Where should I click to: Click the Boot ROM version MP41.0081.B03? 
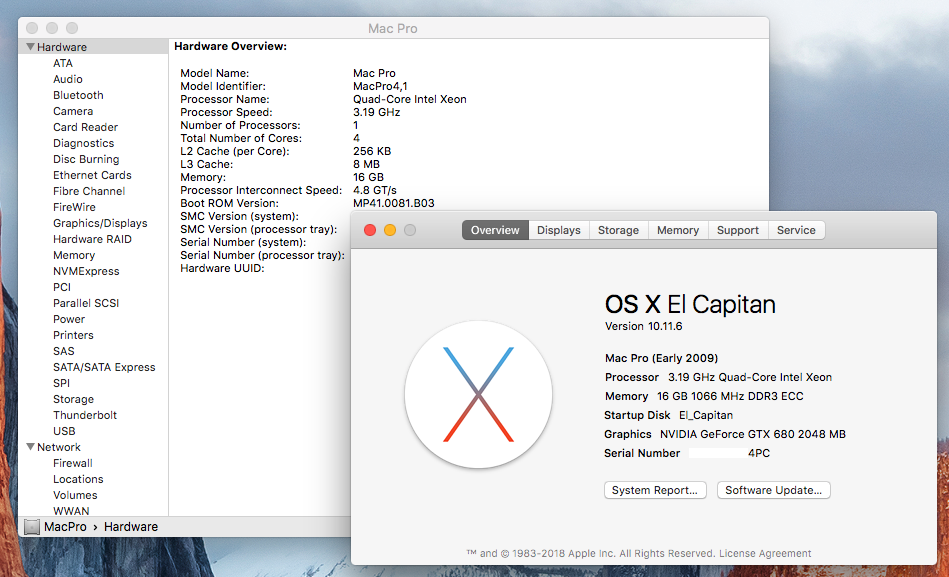pos(393,203)
